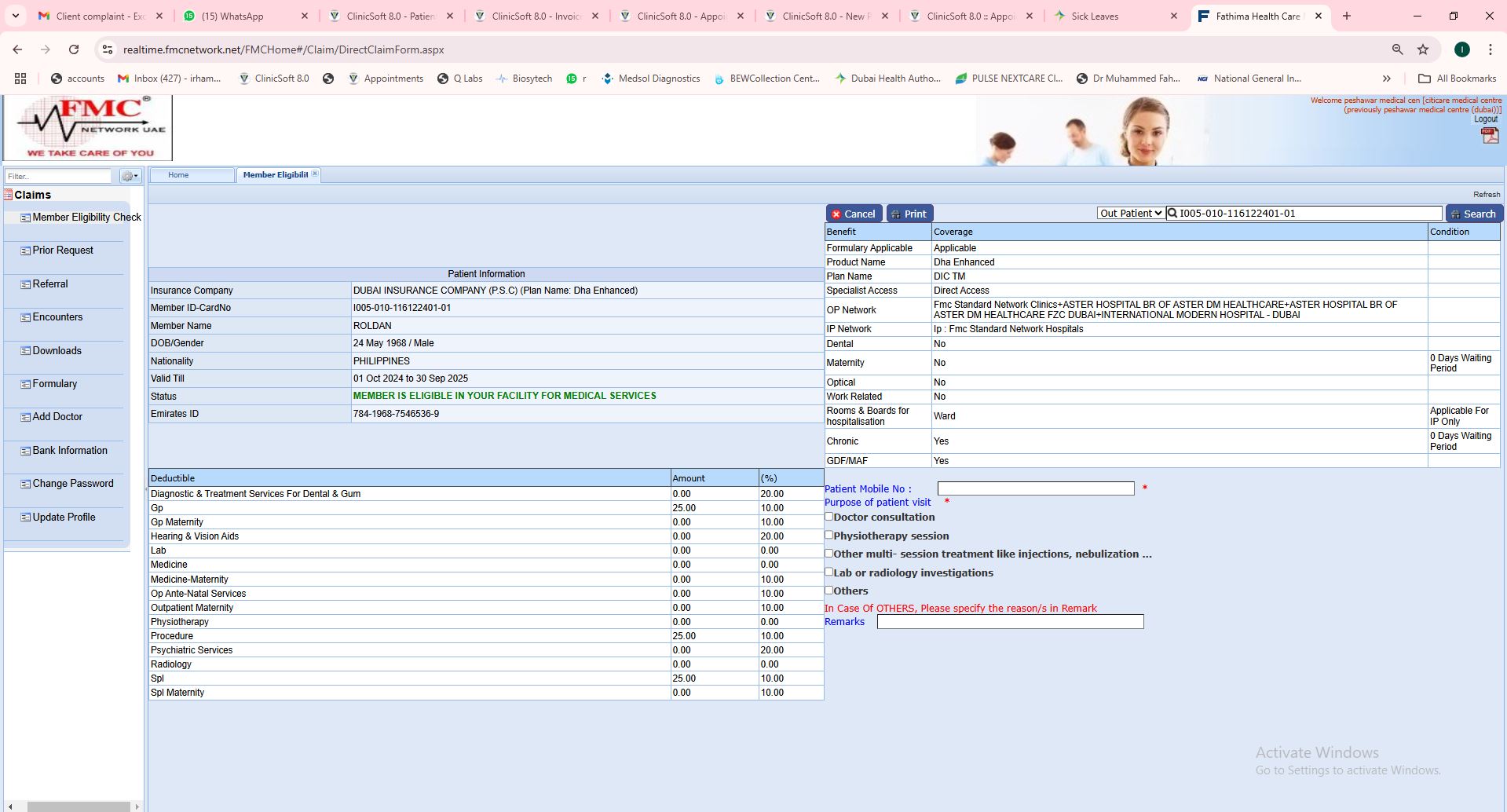Click the site information icon beside the URL

click(108, 49)
